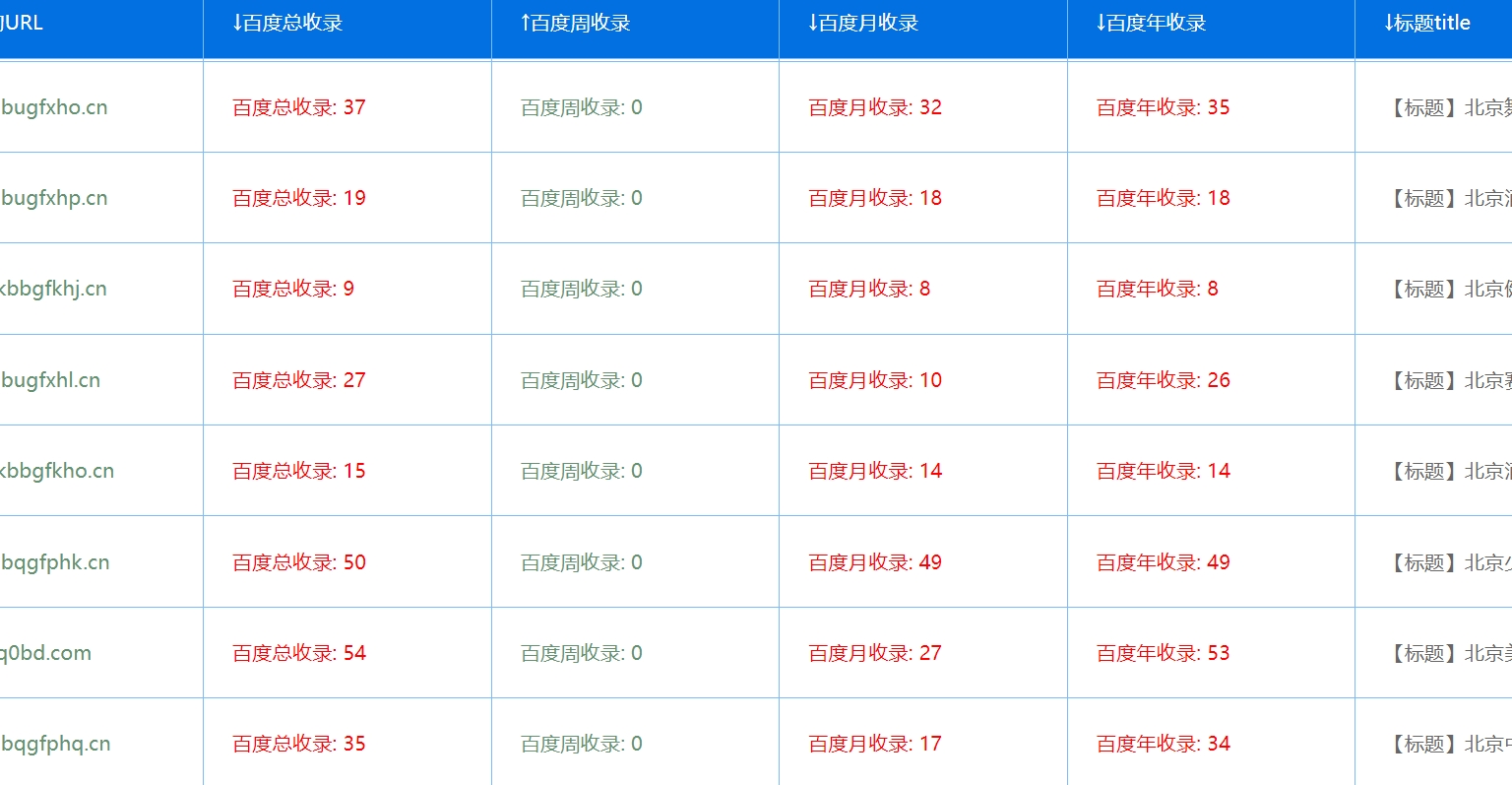Screen dimensions: 1512x785
Task: Select cell 百度月收录: 49
Action: (875, 562)
